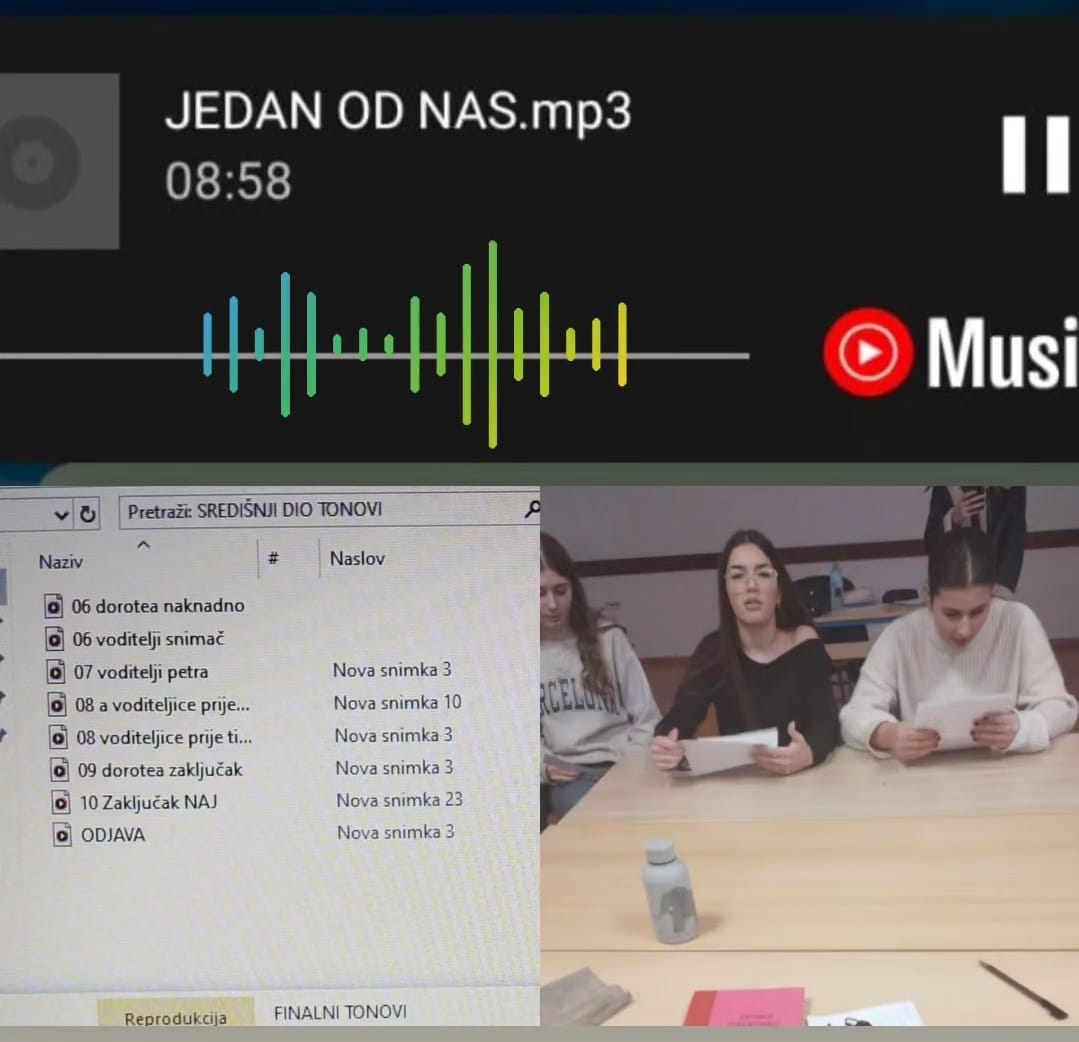The width and height of the screenshot is (1079, 1042).
Task: Click the audio icon of ODJAVA
Action: coord(63,835)
